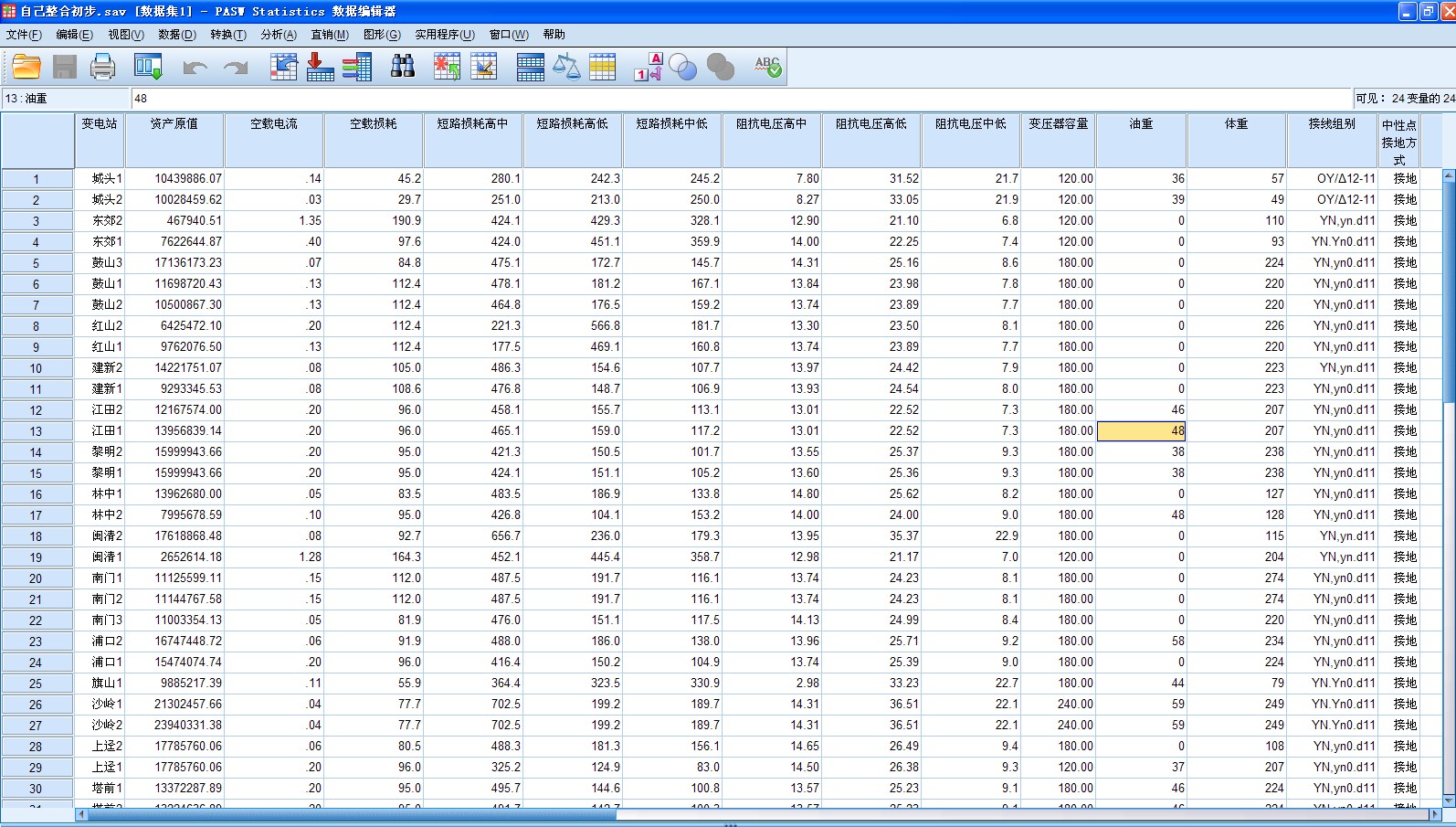Open the Split file tool
Viewport: 1456px width, 827px height.
(x=530, y=67)
